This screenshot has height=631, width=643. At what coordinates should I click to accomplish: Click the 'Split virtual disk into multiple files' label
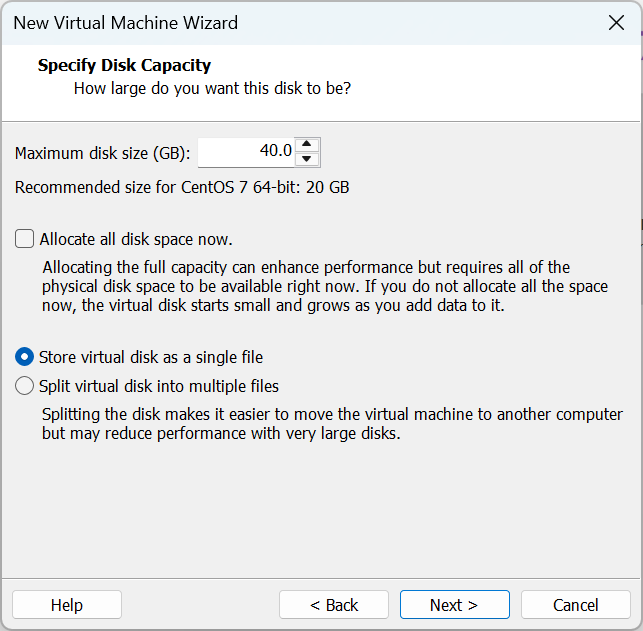click(x=159, y=386)
